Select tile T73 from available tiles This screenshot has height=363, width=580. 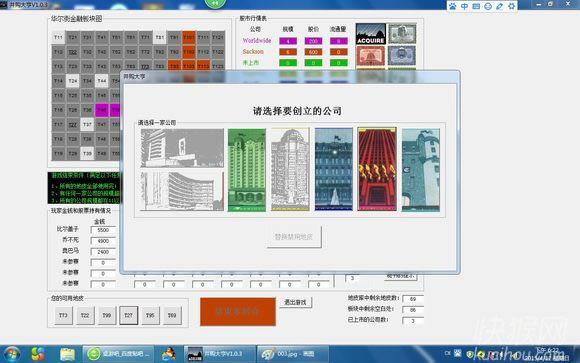63,315
